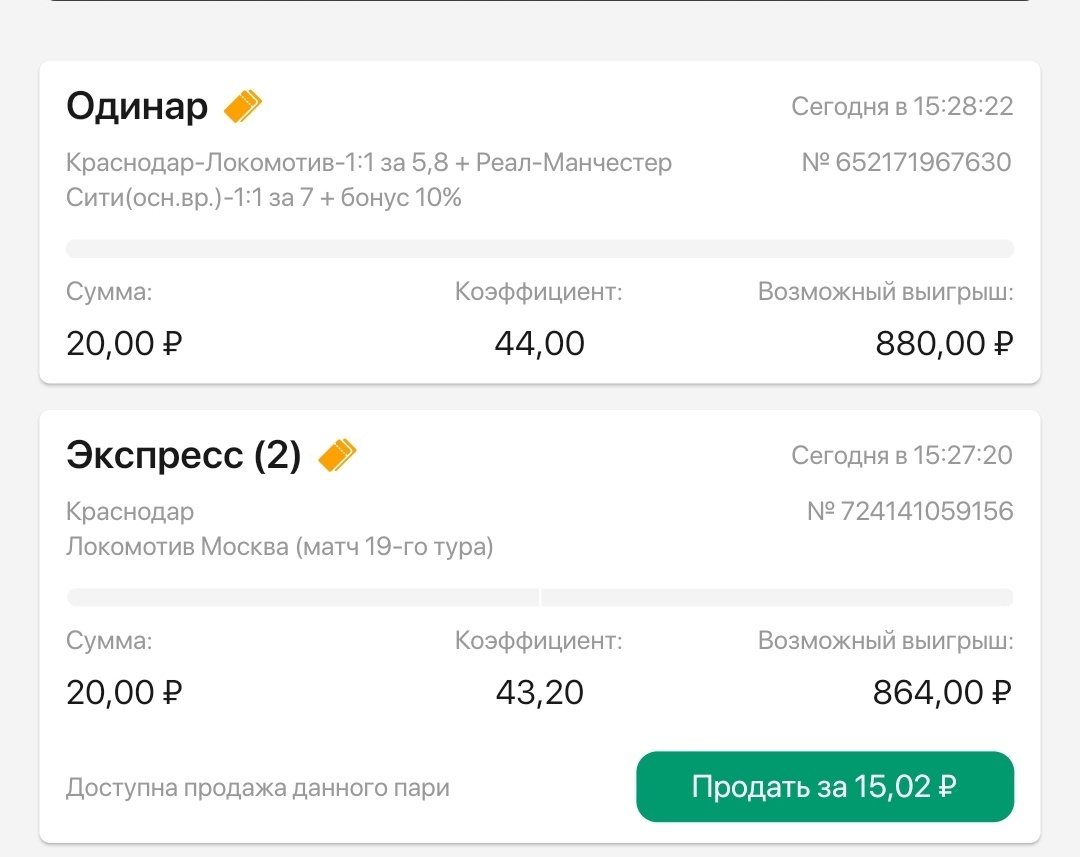Tap the 864,00 ₽ possible winnings amount

943,692
